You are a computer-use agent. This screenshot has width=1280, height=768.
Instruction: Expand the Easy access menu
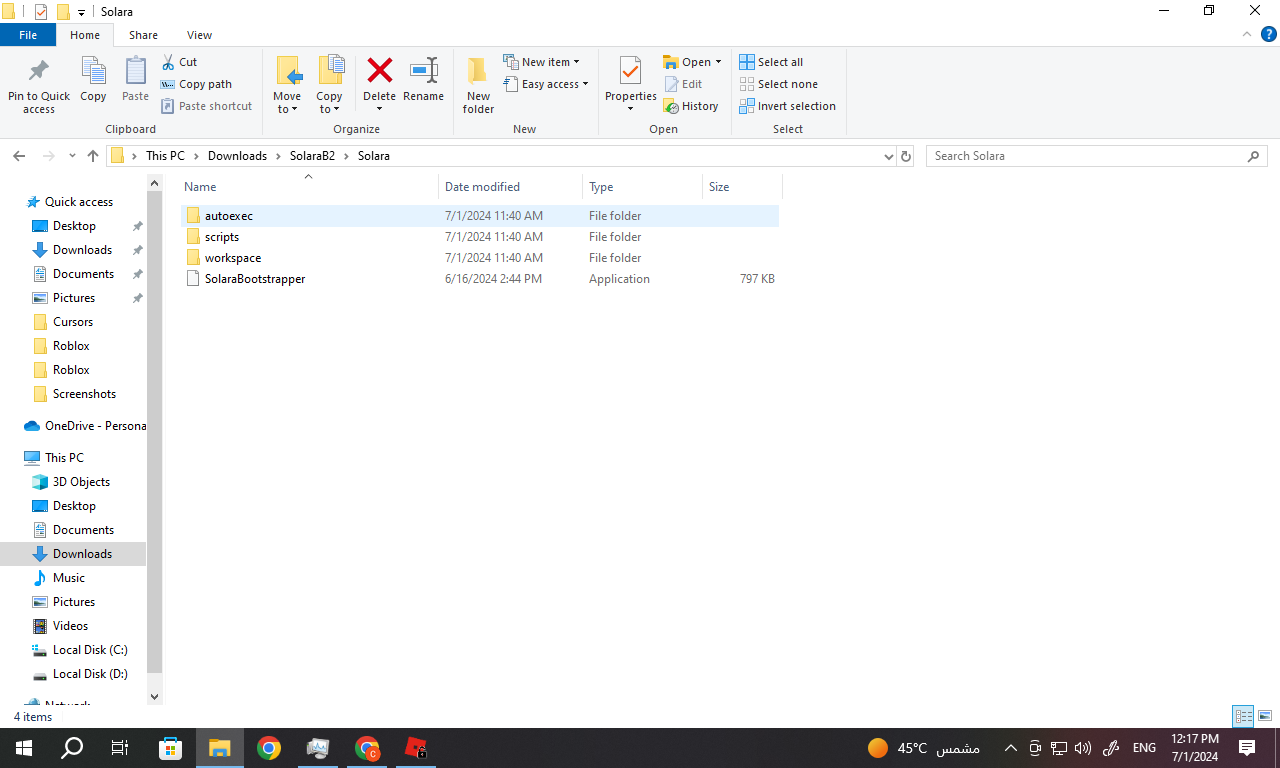546,84
